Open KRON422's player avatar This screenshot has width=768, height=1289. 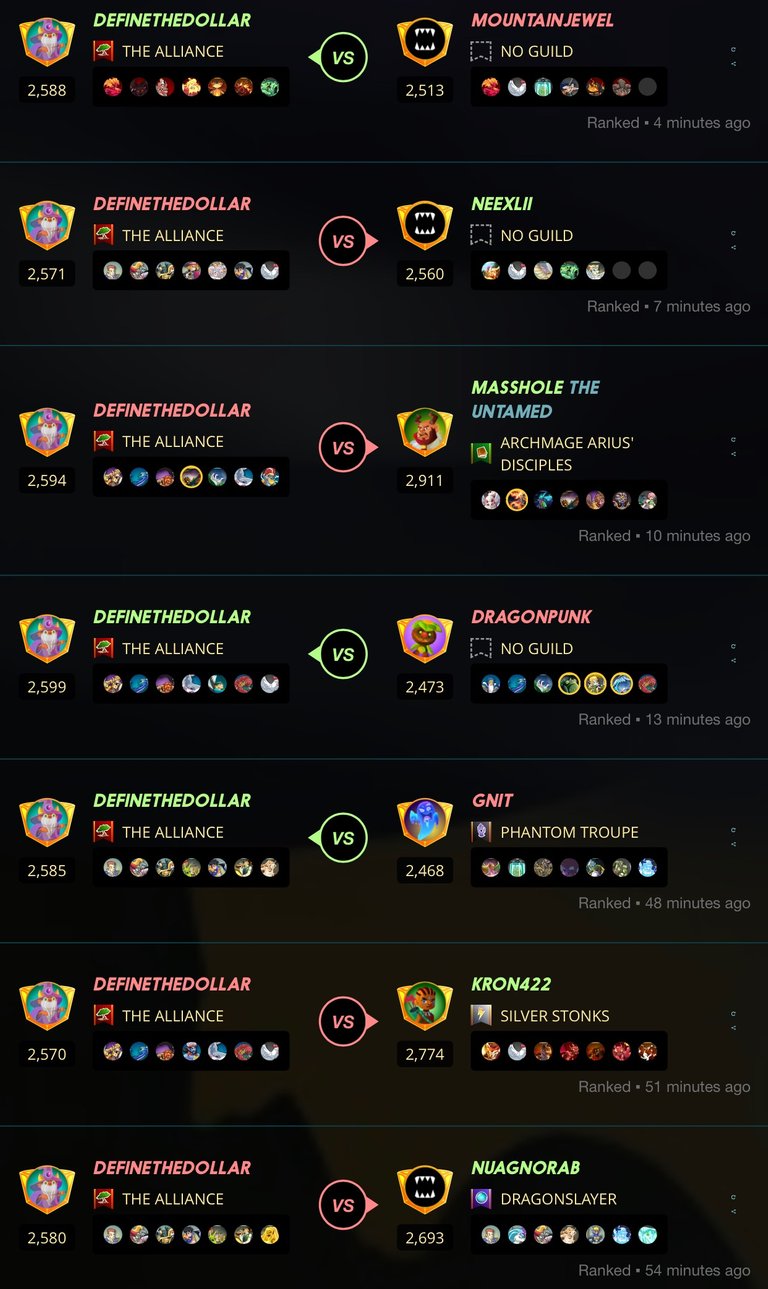[424, 1006]
